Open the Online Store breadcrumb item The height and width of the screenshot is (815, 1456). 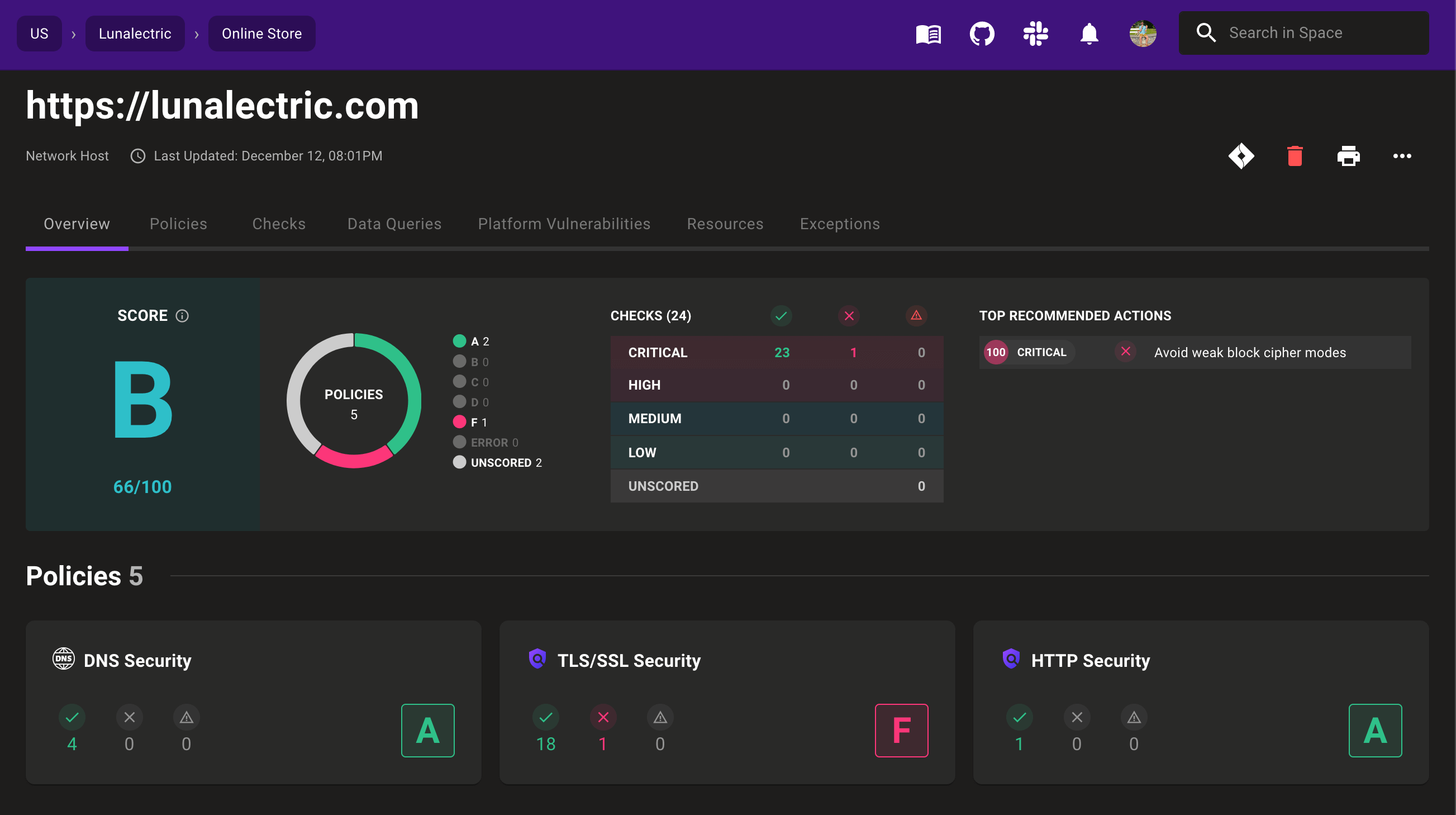pos(261,34)
